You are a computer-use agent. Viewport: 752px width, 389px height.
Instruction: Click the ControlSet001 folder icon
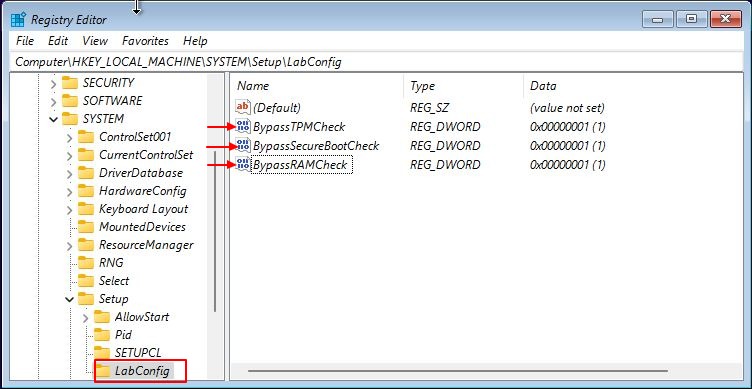click(x=86, y=137)
